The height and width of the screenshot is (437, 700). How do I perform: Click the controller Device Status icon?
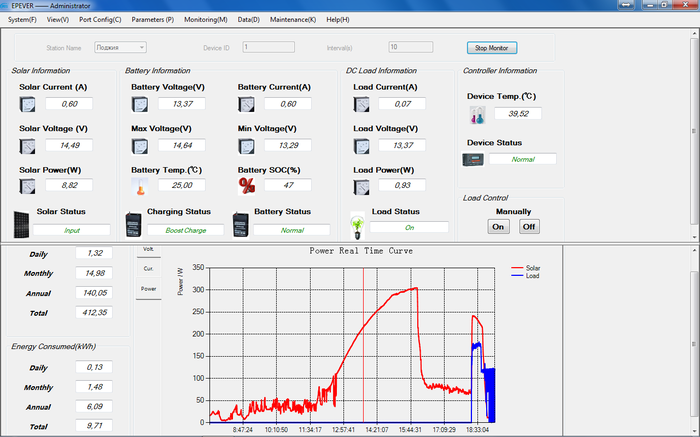[473, 159]
